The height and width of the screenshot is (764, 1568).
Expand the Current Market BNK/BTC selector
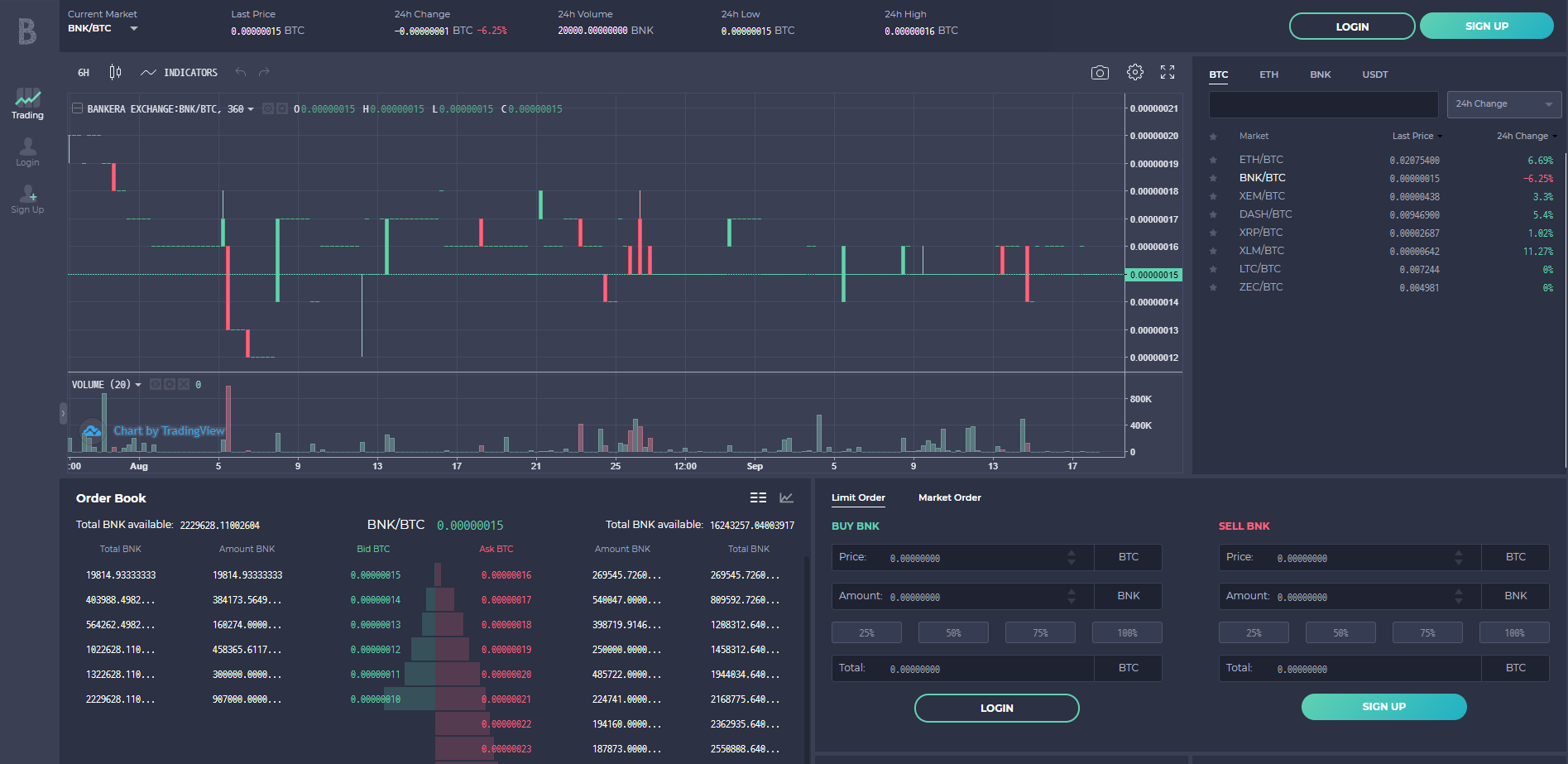103,28
